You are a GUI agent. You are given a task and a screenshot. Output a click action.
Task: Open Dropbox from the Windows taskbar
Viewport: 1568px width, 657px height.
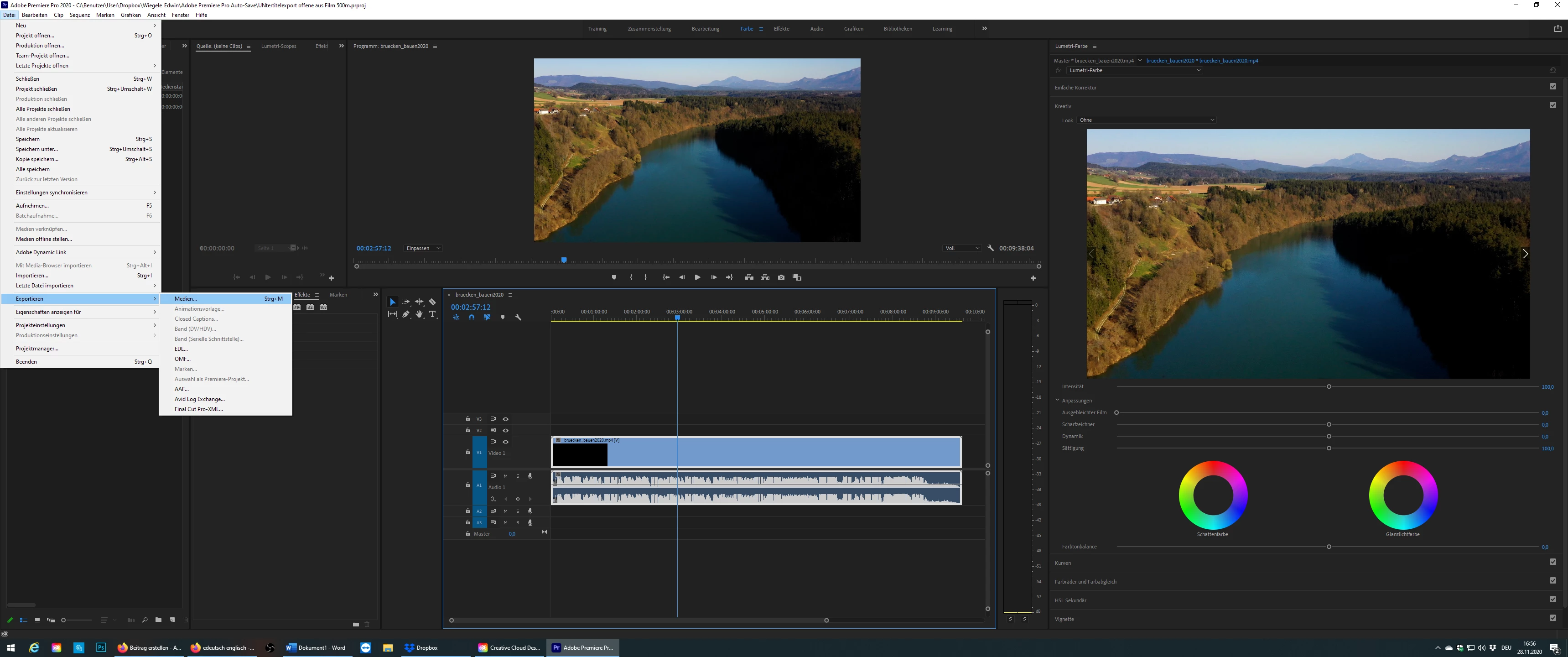(421, 648)
